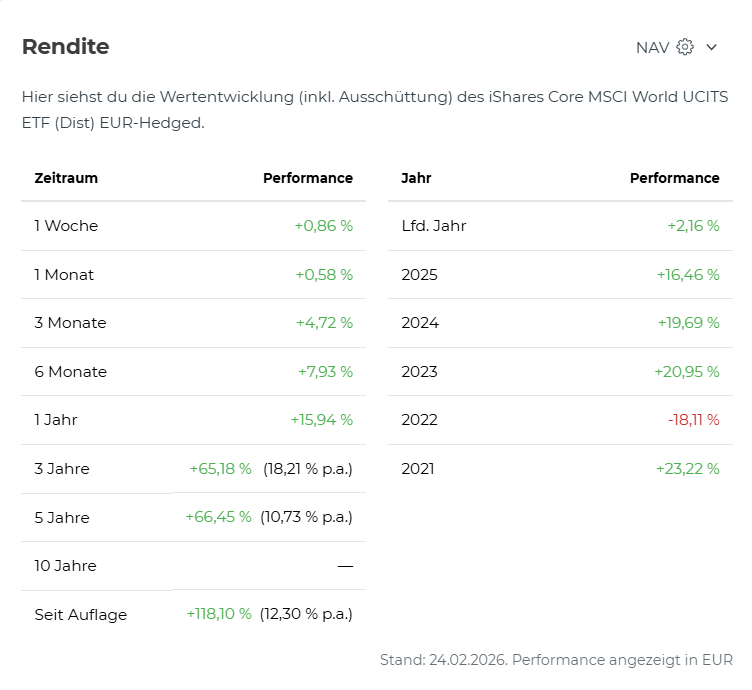Select the 3 Monate row label
Image resolution: width=752 pixels, height=690 pixels.
(70, 323)
